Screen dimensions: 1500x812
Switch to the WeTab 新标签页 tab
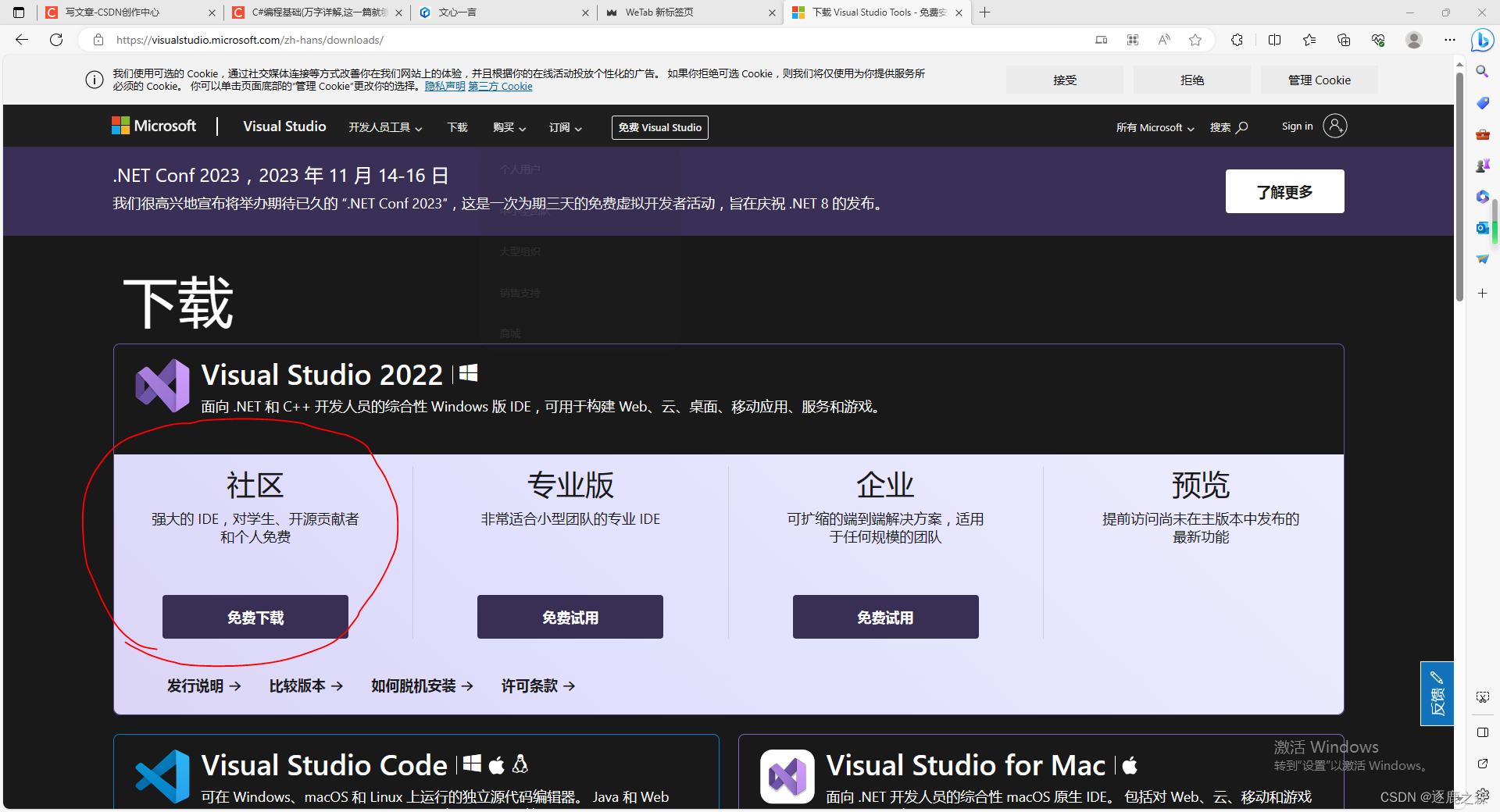(x=691, y=12)
